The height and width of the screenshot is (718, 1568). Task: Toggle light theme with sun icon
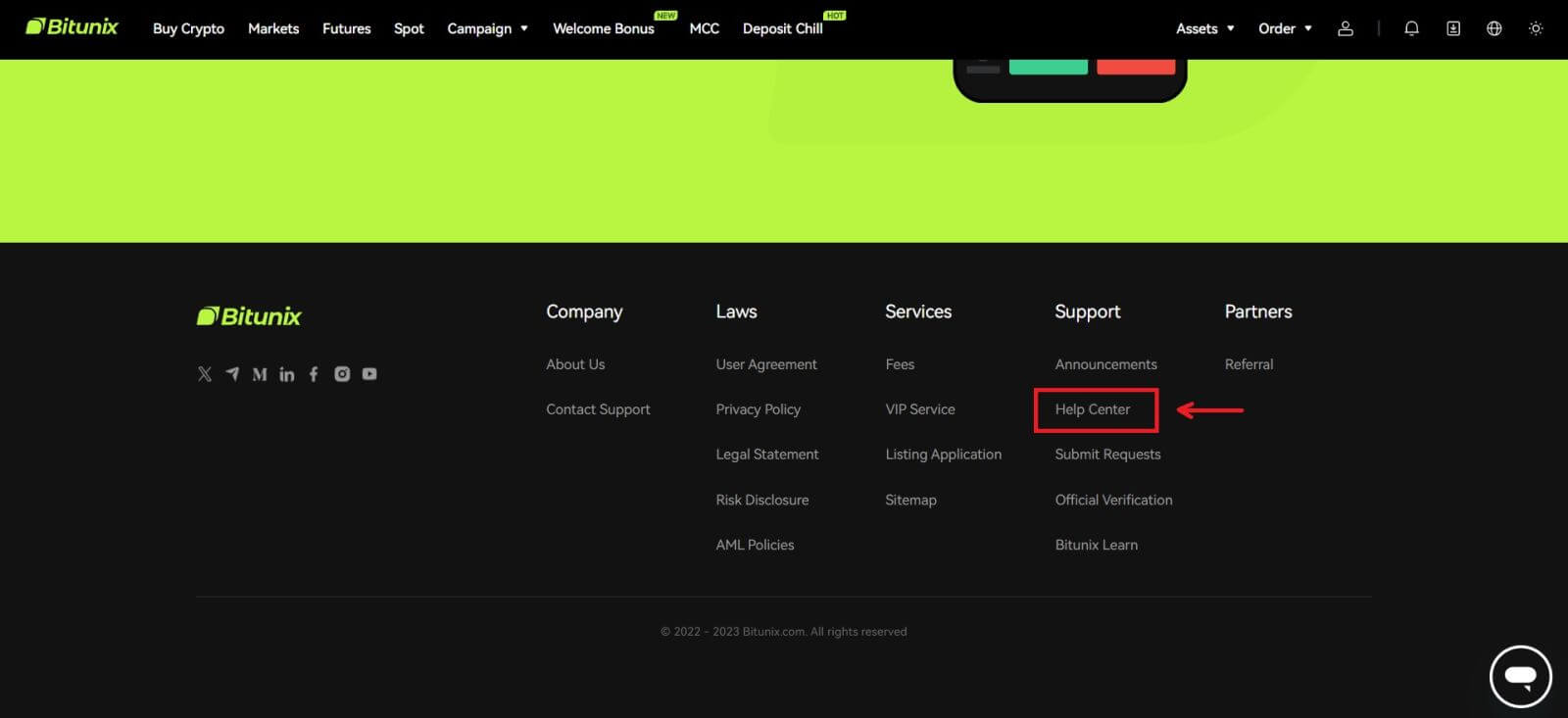[x=1536, y=28]
